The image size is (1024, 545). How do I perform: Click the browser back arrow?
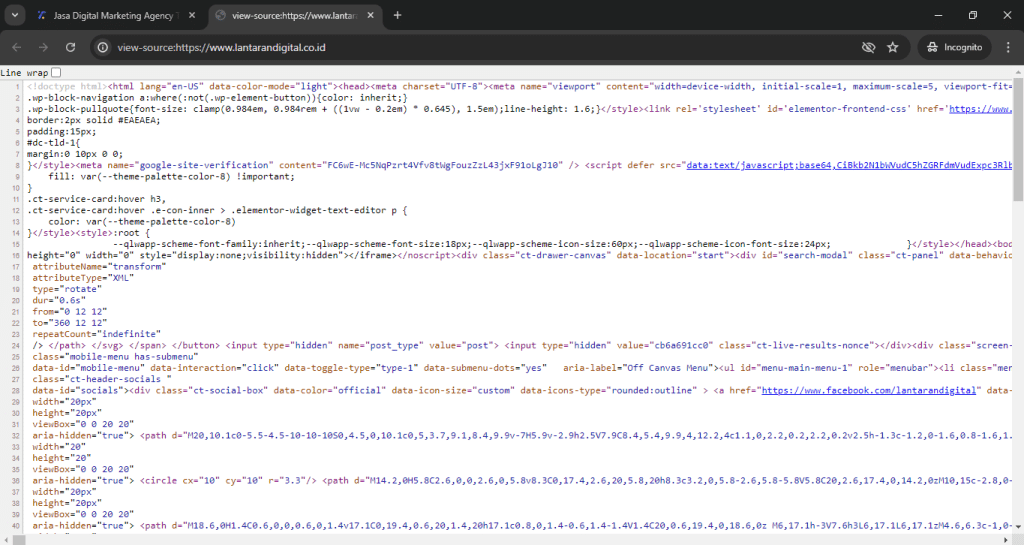[x=17, y=47]
